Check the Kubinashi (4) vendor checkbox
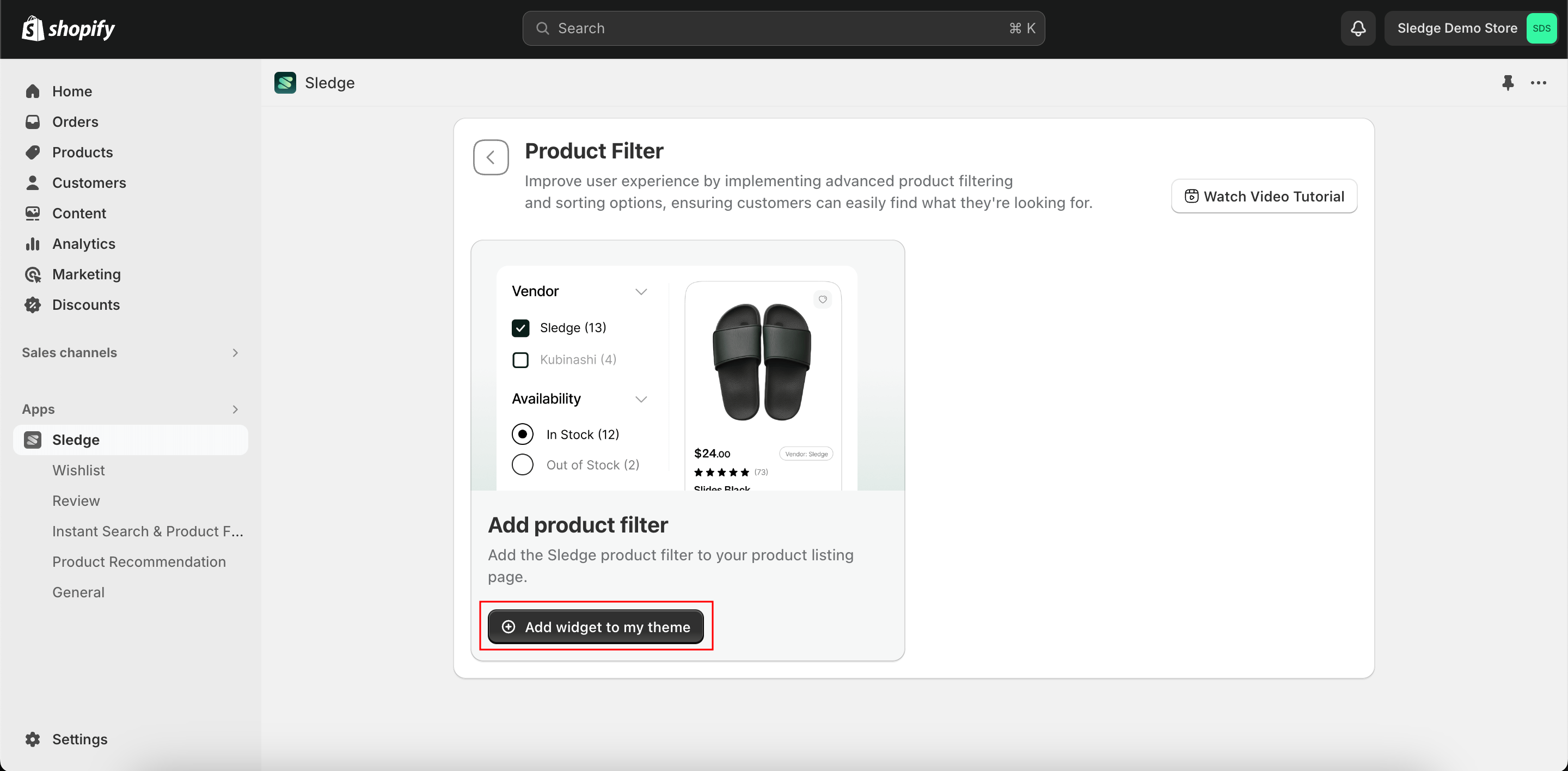This screenshot has height=771, width=1568. point(520,360)
